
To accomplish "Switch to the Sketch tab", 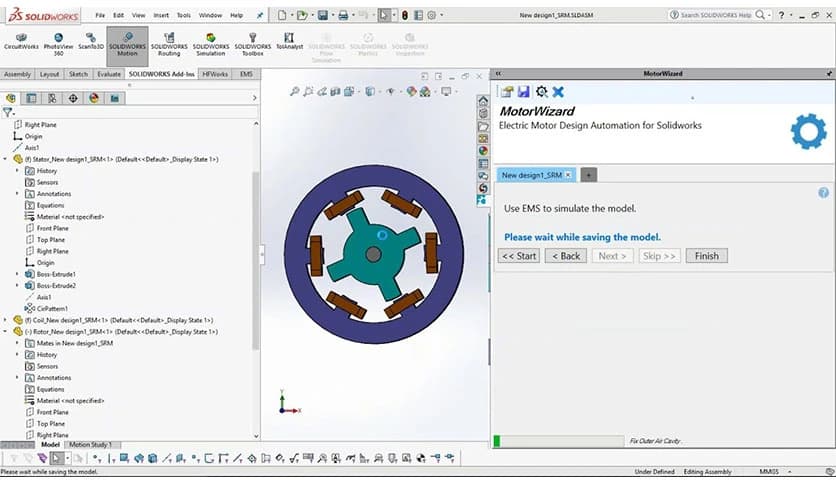I will click(78, 74).
